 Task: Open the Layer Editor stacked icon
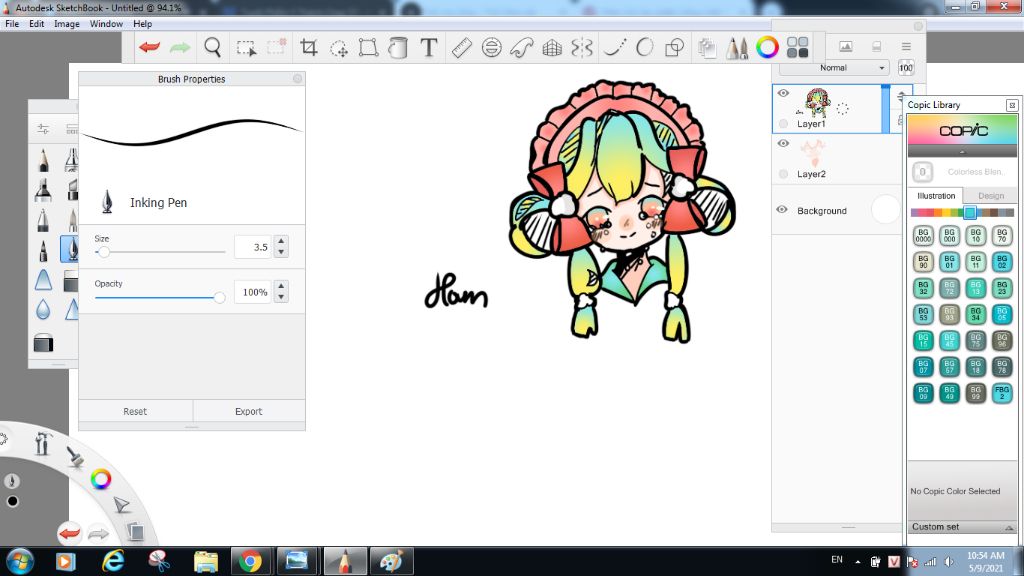[x=706, y=48]
